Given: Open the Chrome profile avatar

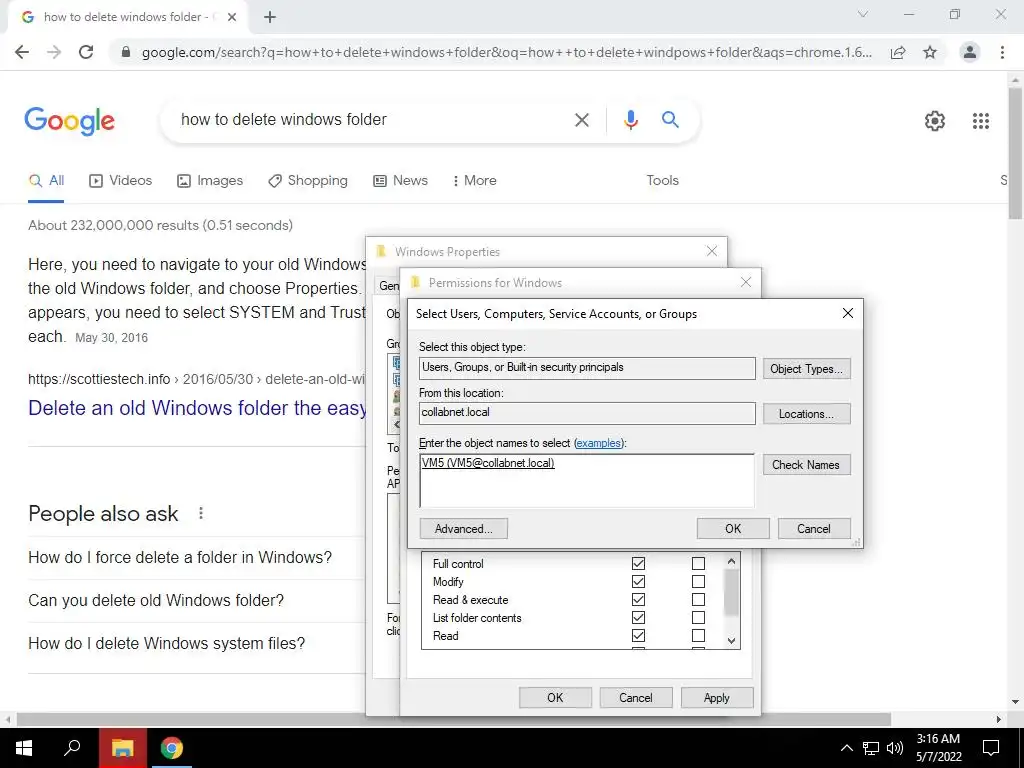Looking at the screenshot, I should tap(970, 52).
